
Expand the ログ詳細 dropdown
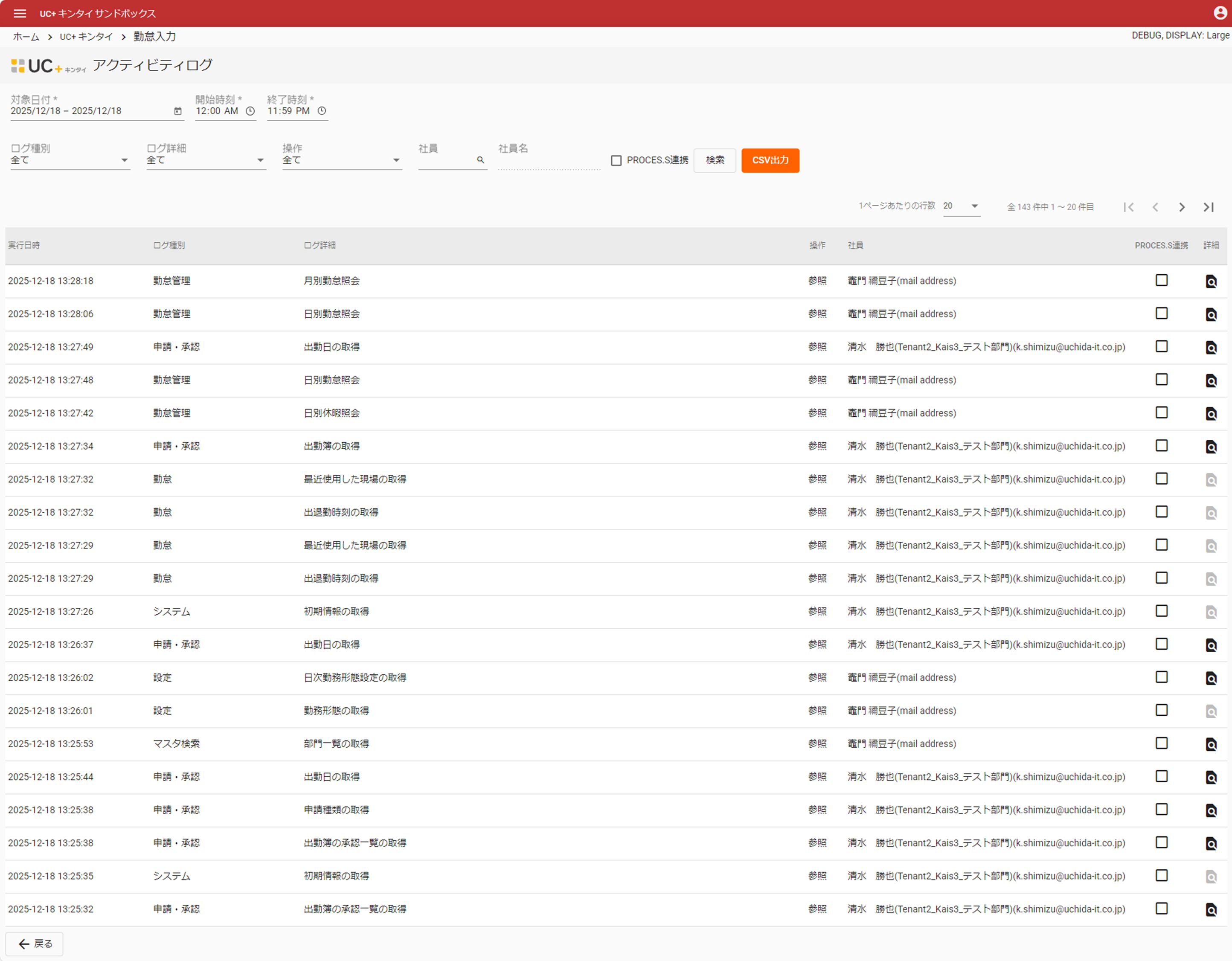coord(206,160)
